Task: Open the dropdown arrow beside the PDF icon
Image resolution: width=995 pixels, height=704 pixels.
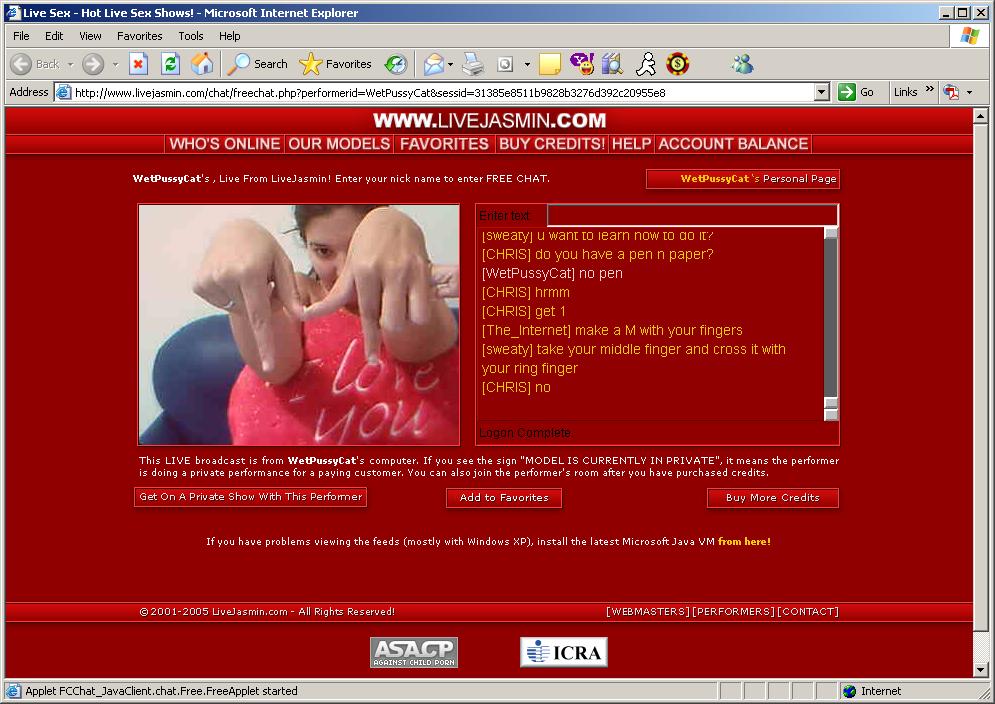Action: 969,93
